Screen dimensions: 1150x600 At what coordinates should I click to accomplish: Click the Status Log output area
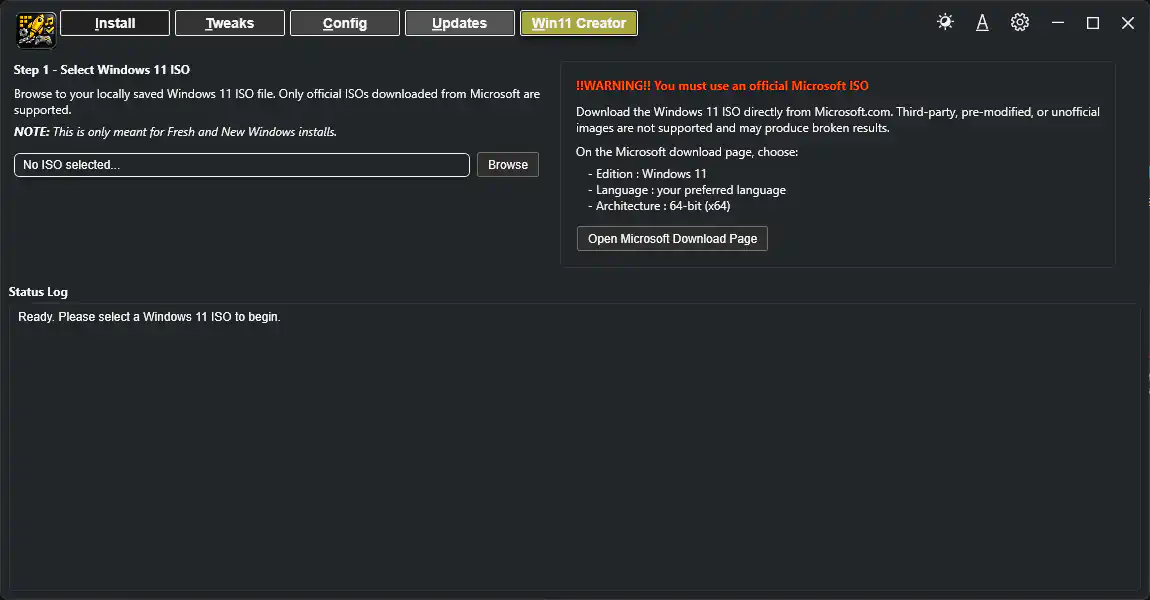coord(574,447)
